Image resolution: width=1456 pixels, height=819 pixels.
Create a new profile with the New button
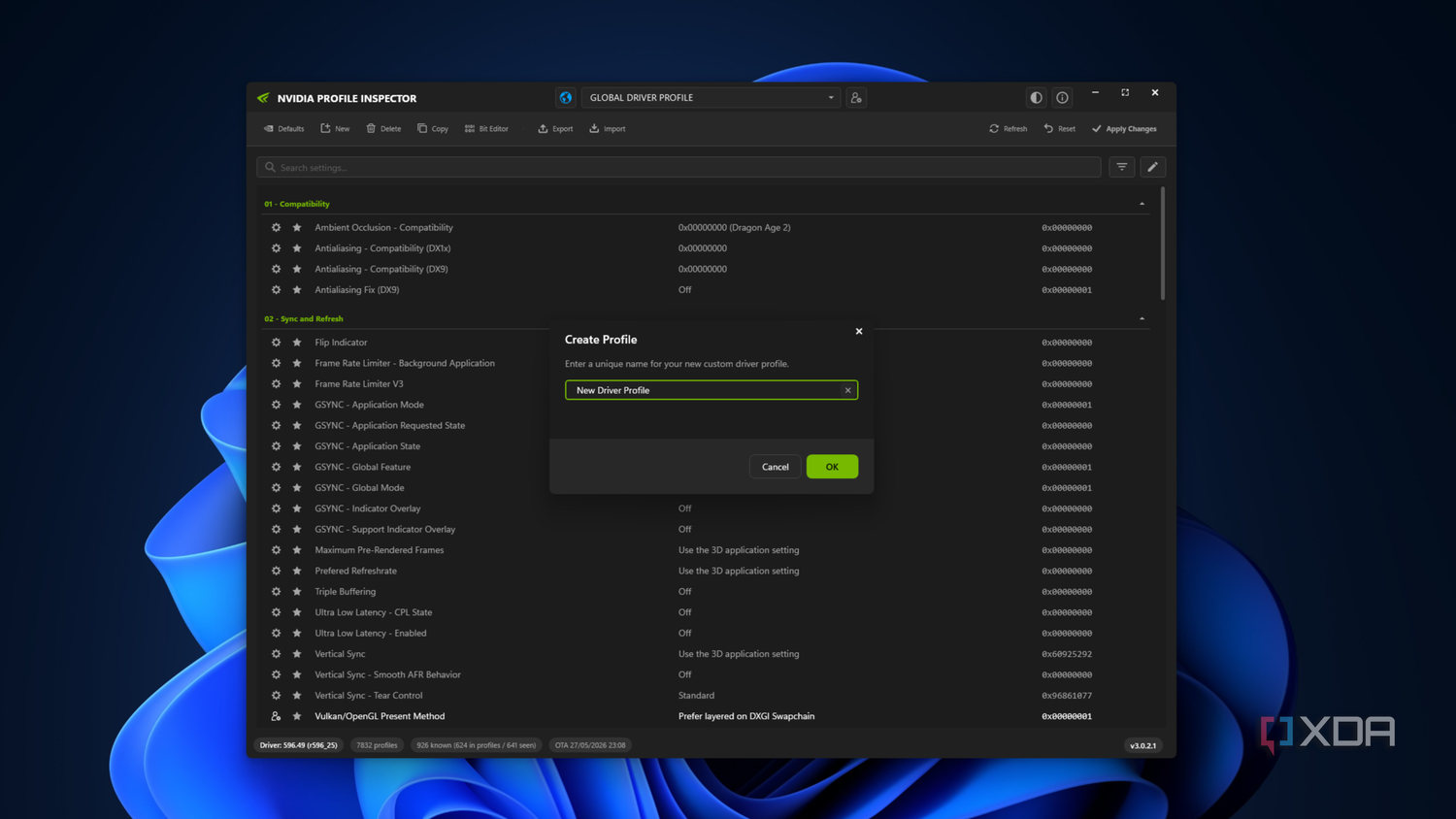[x=335, y=129]
